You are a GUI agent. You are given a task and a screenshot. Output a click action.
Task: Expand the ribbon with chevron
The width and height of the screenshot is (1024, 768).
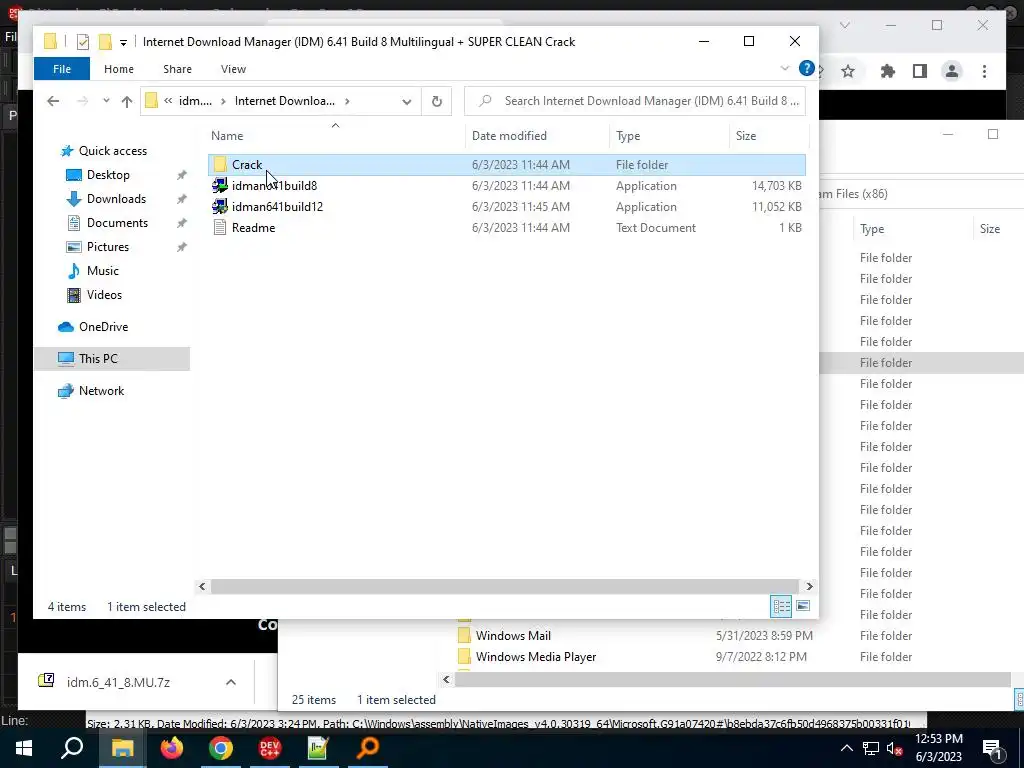[785, 69]
